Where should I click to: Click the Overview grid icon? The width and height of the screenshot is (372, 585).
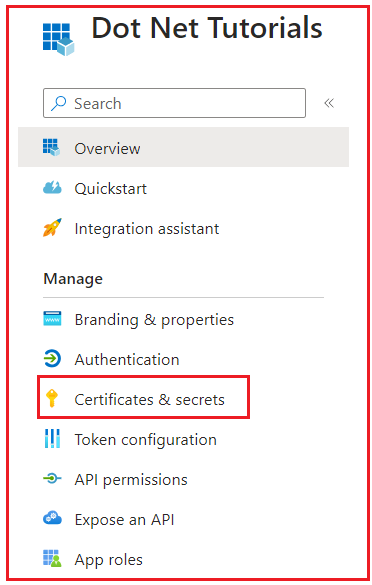coord(51,147)
